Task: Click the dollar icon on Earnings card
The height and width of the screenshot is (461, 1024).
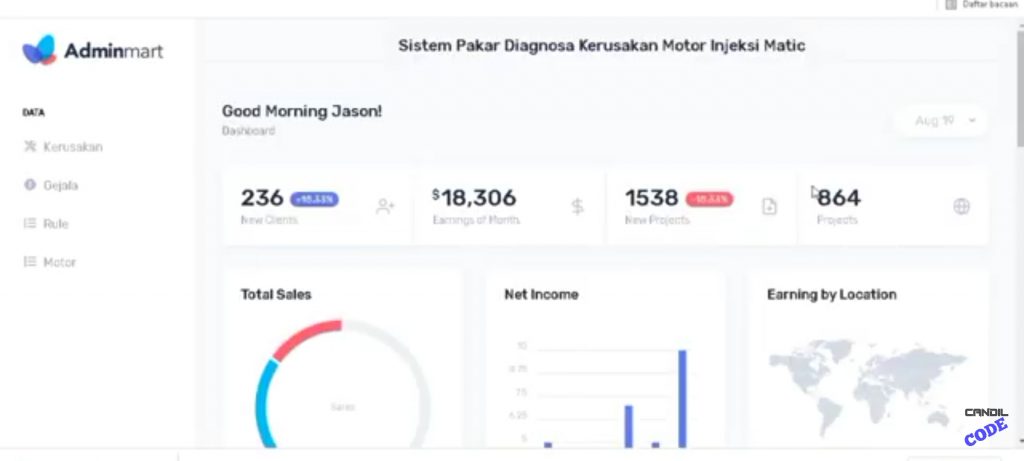Action: 577,207
